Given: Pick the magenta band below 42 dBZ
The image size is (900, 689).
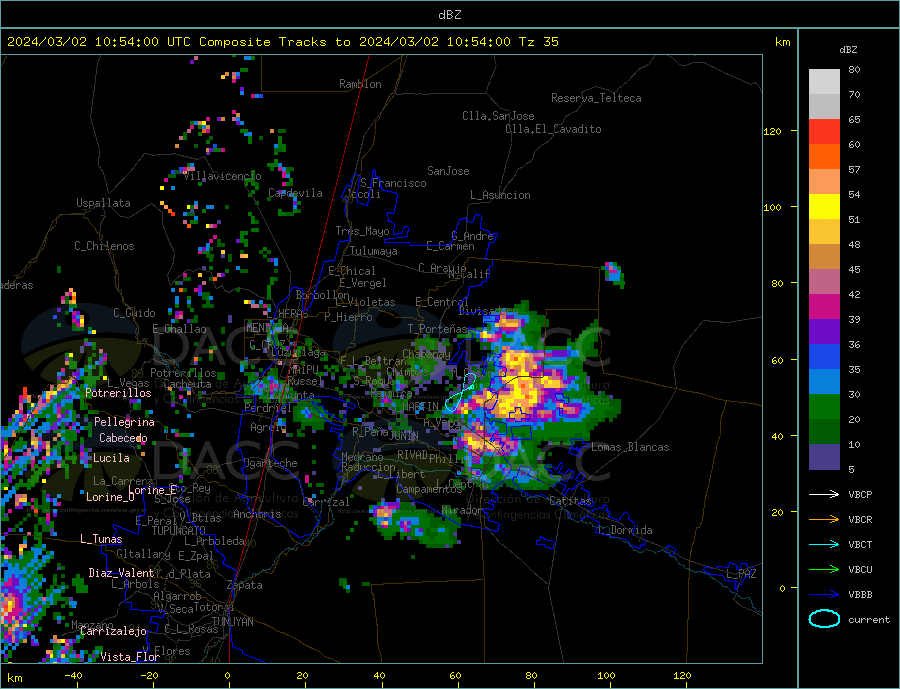Looking at the screenshot, I should (x=824, y=307).
